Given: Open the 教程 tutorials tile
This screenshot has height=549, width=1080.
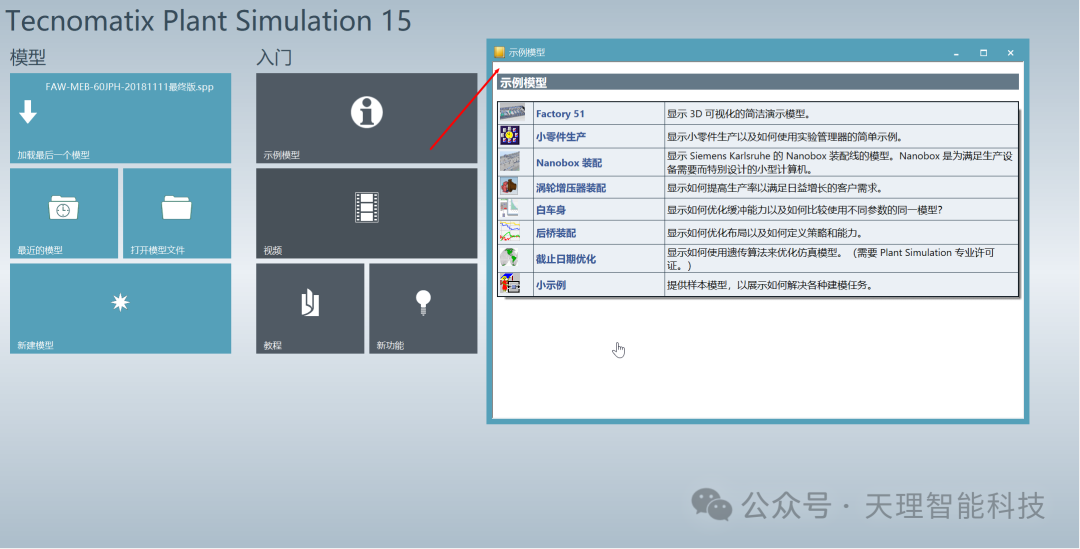Looking at the screenshot, I should 310,309.
